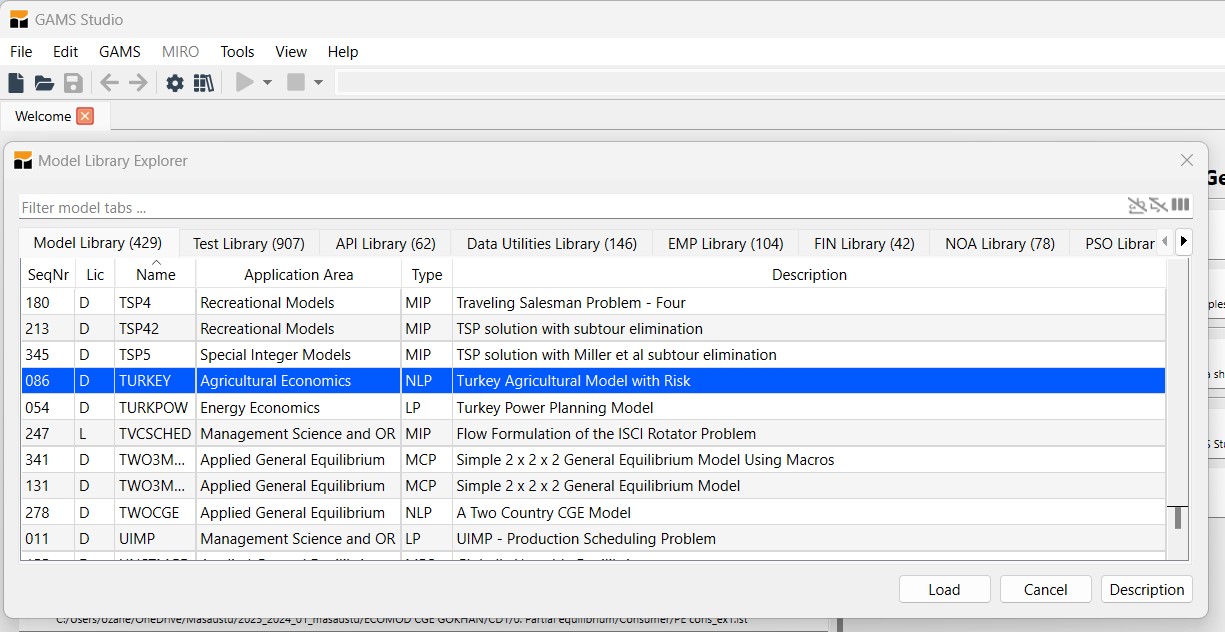The image size is (1225, 632).
Task: Click the command line parameters field in toolbar
Action: [x=780, y=83]
